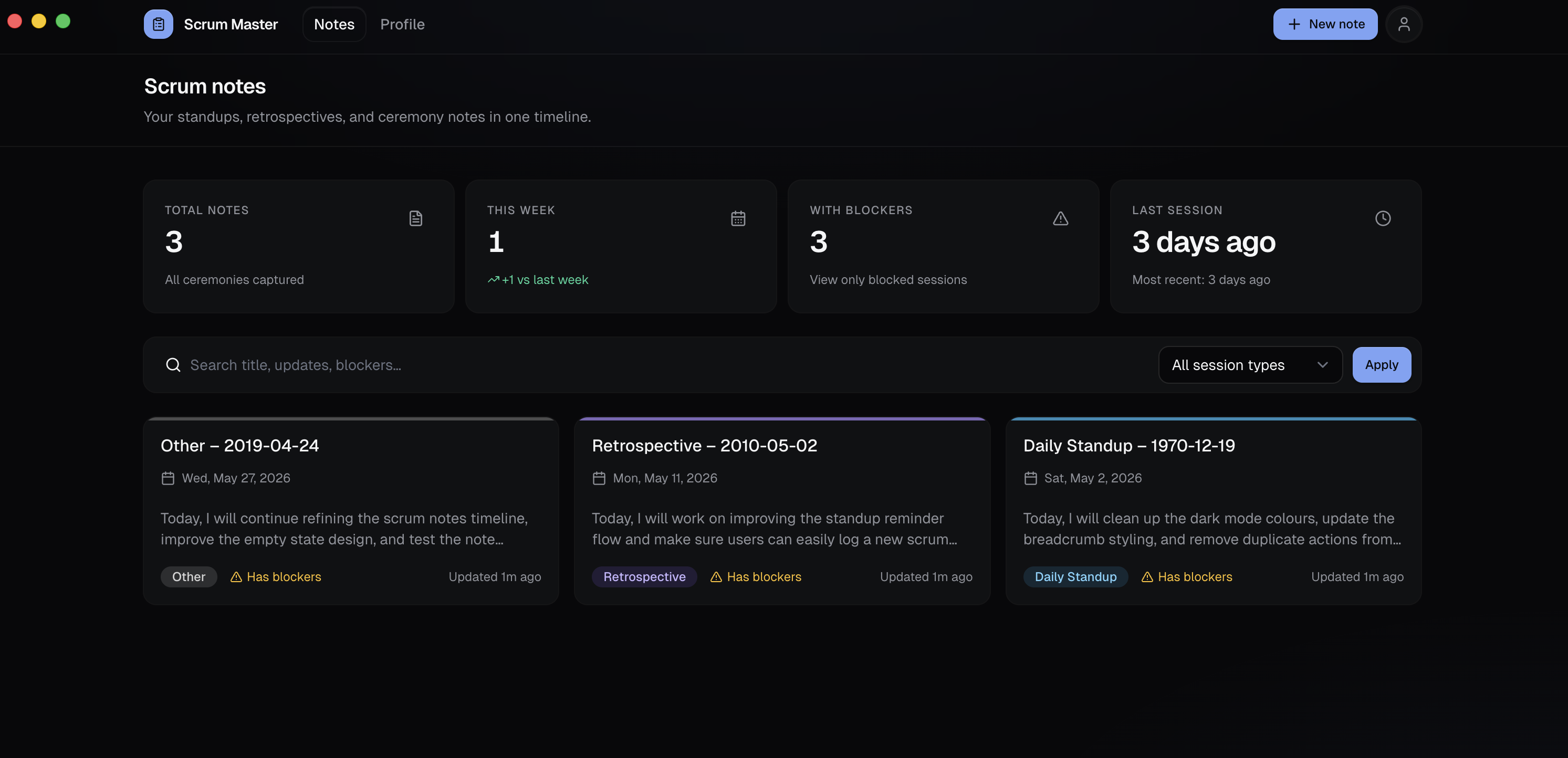Click "Updated 1m ago" on the Other note
This screenshot has width=1568, height=758.
(495, 577)
